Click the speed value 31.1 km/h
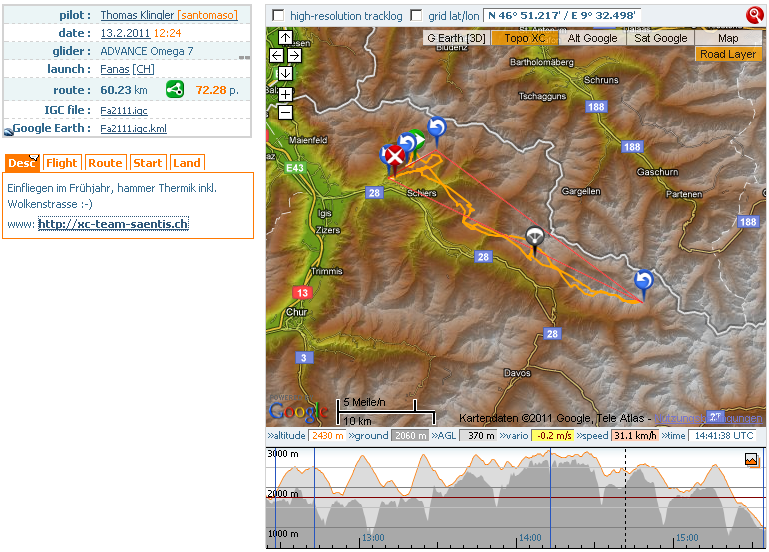Screen dimensions: 769x552 [635, 435]
